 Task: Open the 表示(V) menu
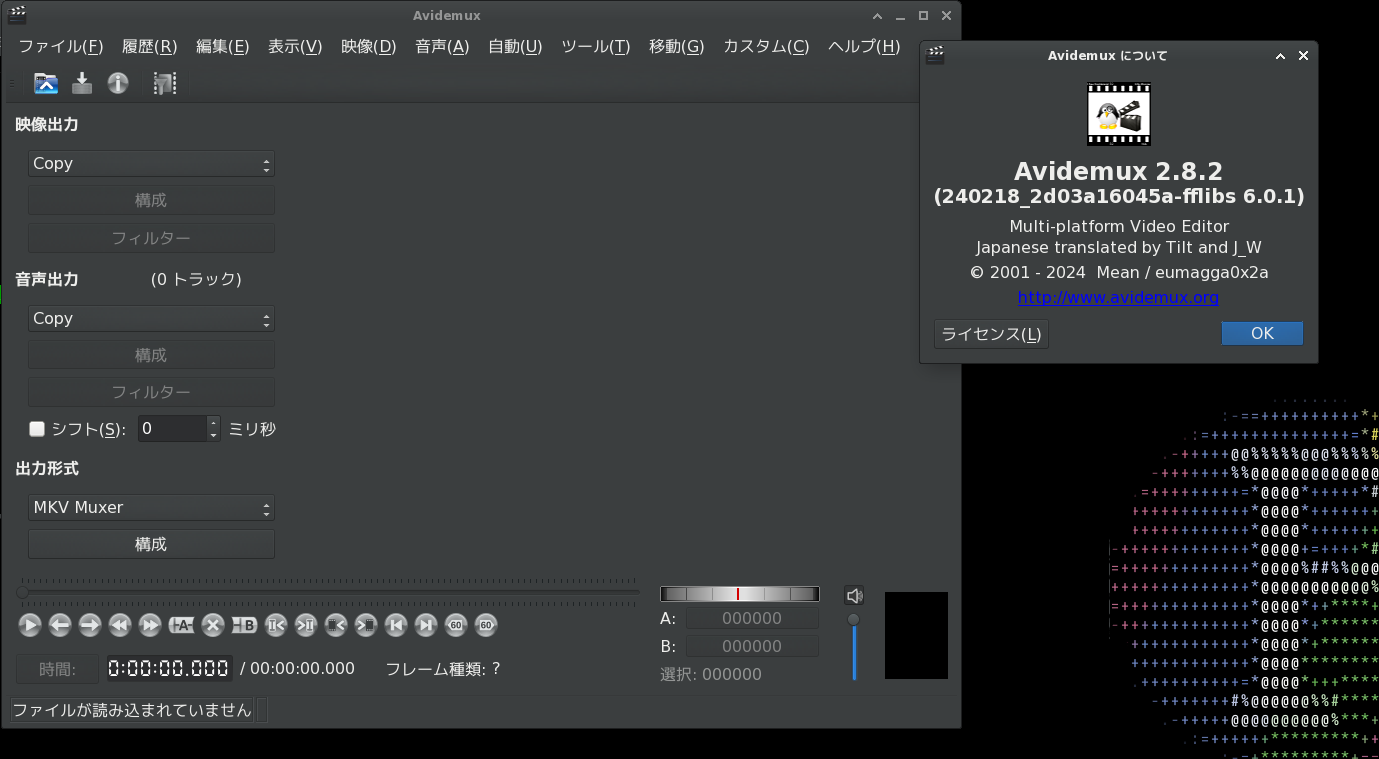tap(295, 47)
